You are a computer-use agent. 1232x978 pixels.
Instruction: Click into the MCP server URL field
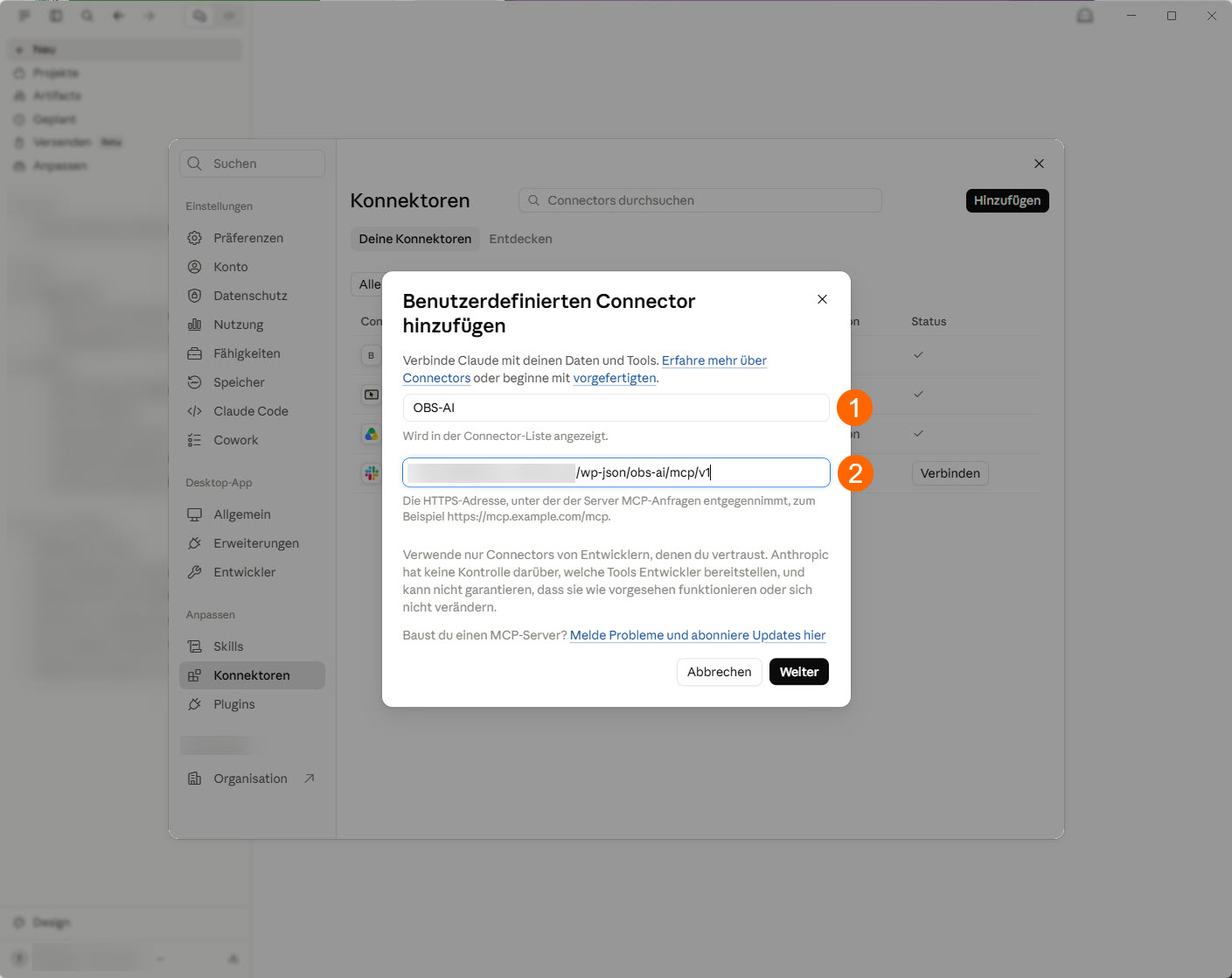click(x=616, y=472)
